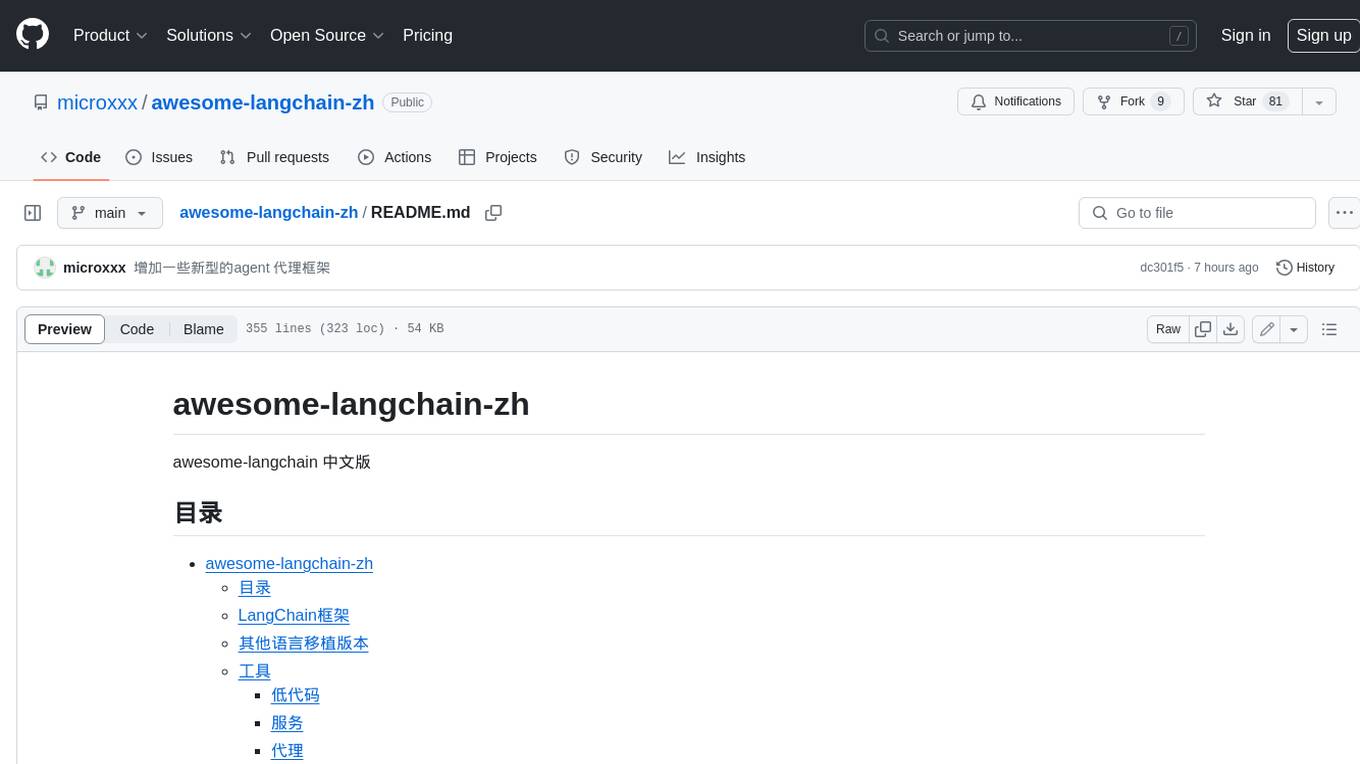Image resolution: width=1360 pixels, height=764 pixels.
Task: Expand the edit options dropdown arrow
Action: [1294, 329]
